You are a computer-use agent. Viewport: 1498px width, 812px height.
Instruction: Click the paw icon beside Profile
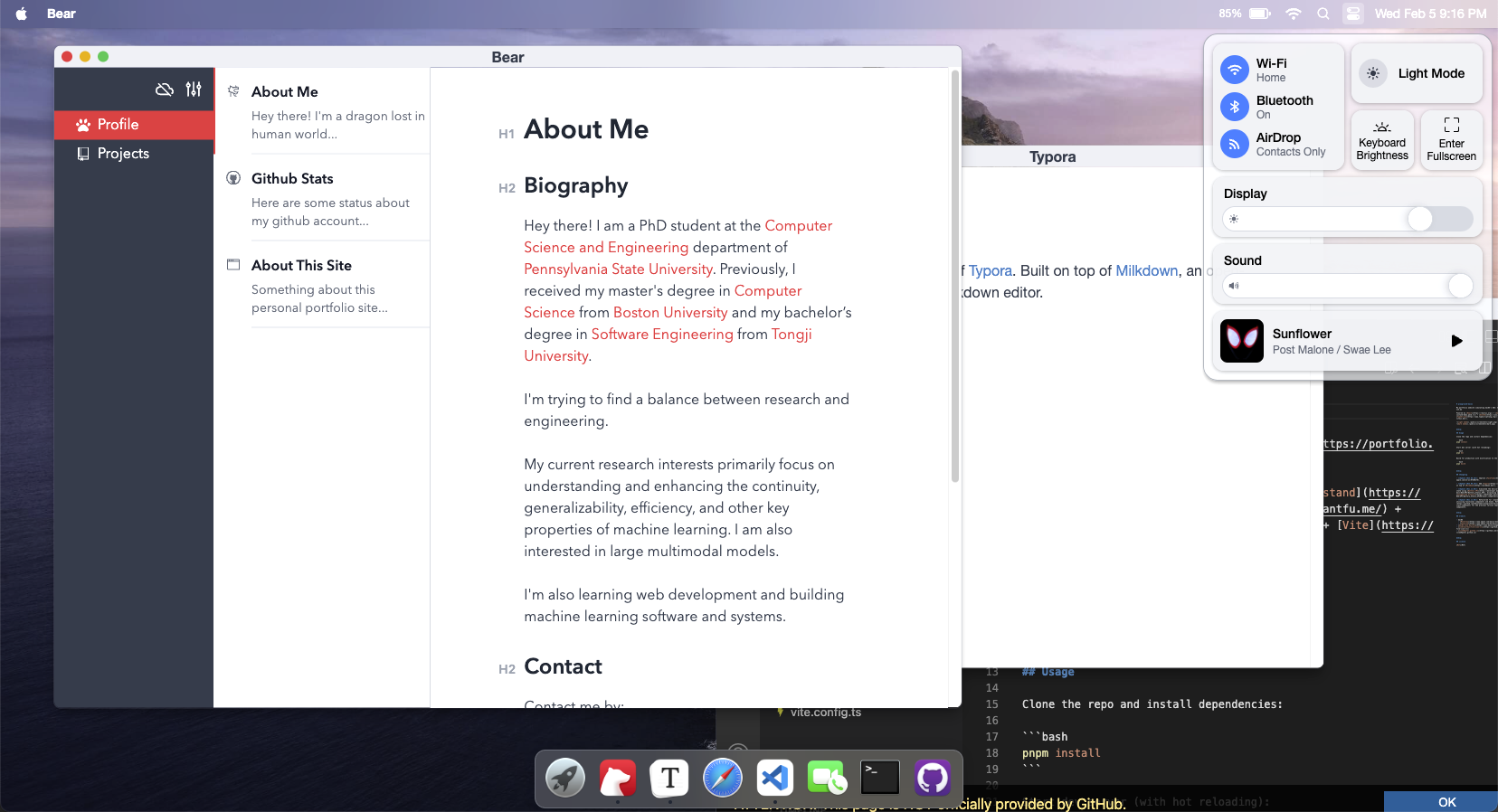[x=83, y=125]
